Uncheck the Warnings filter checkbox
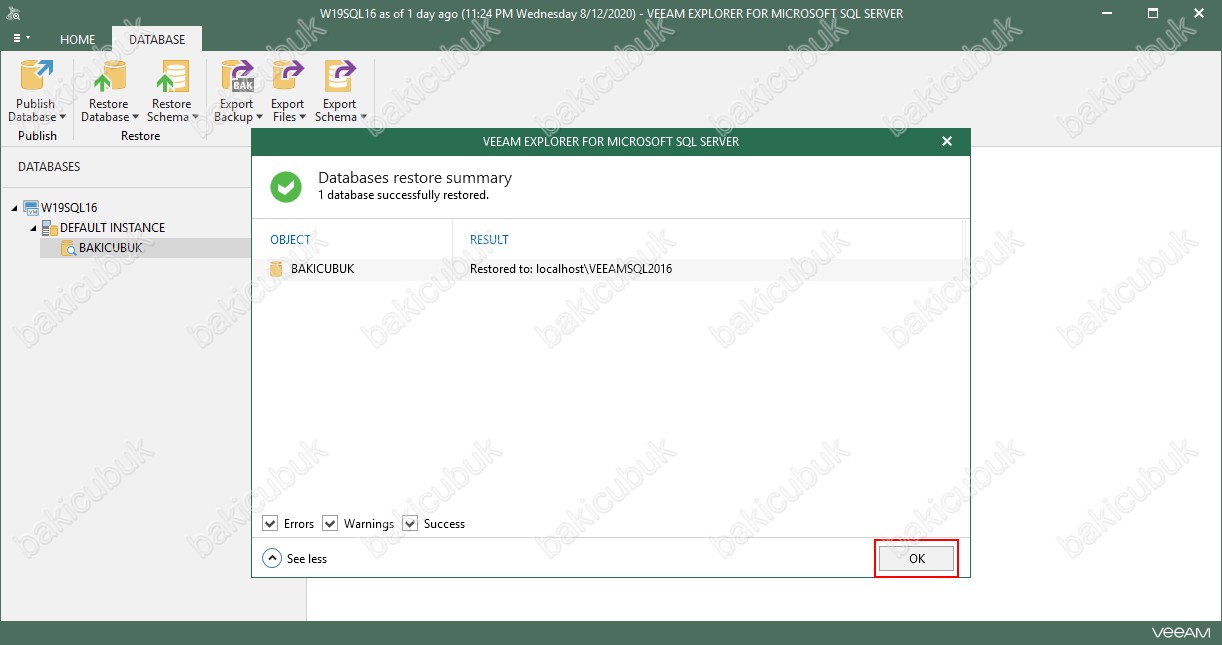The image size is (1222, 645). pos(330,524)
